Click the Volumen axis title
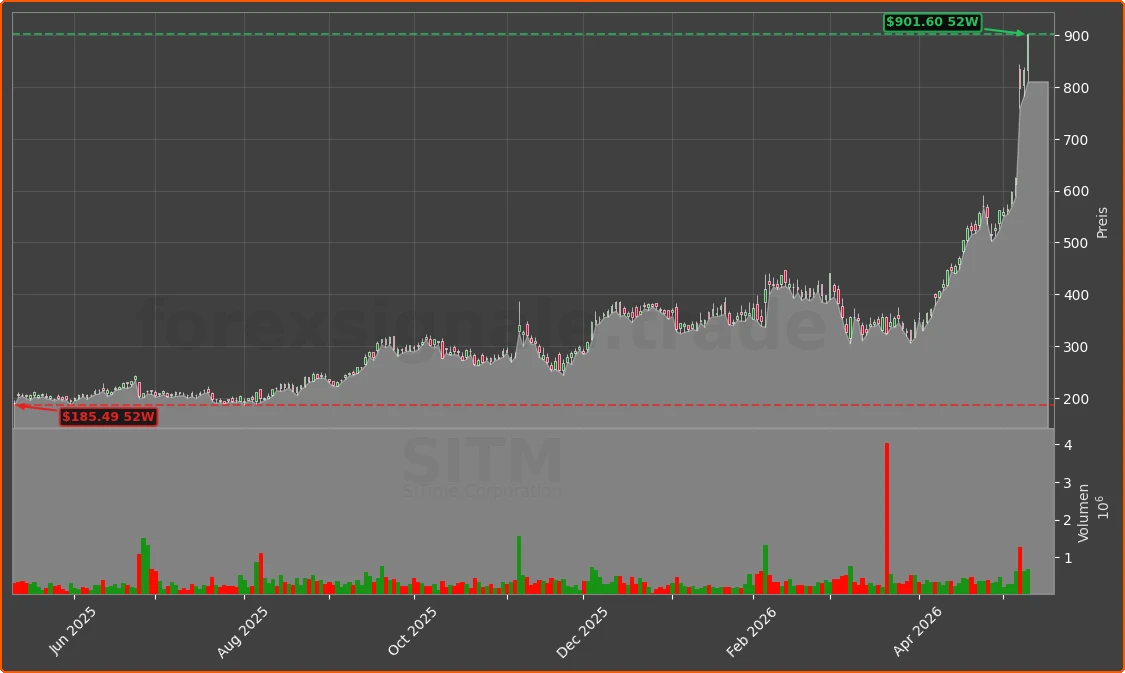Screen dimensions: 1125x673 point(1083,513)
